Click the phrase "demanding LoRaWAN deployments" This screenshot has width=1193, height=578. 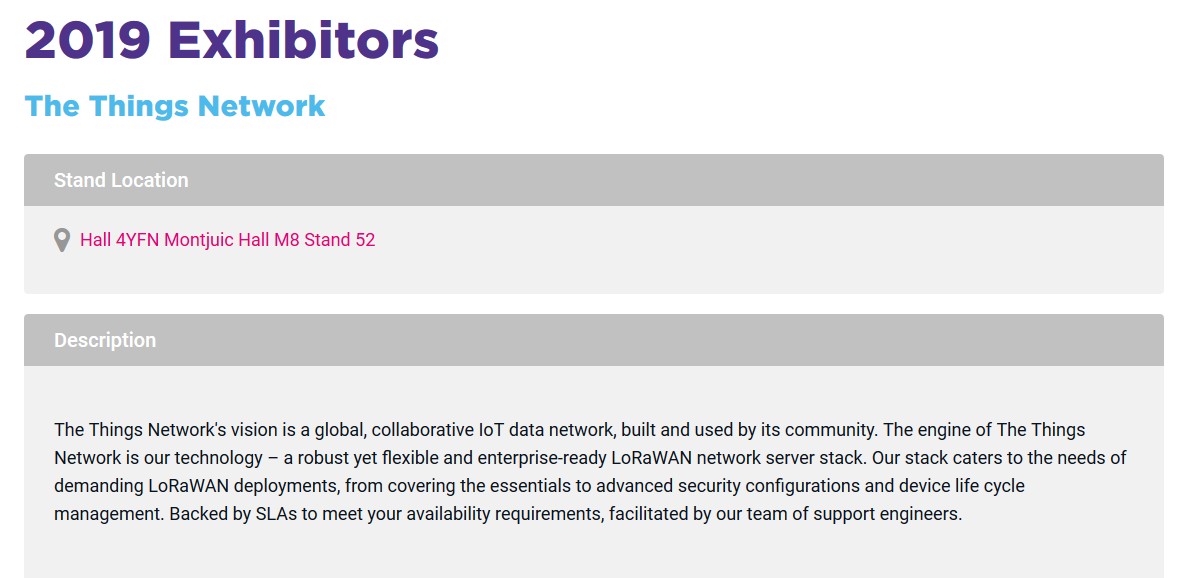click(x=176, y=486)
